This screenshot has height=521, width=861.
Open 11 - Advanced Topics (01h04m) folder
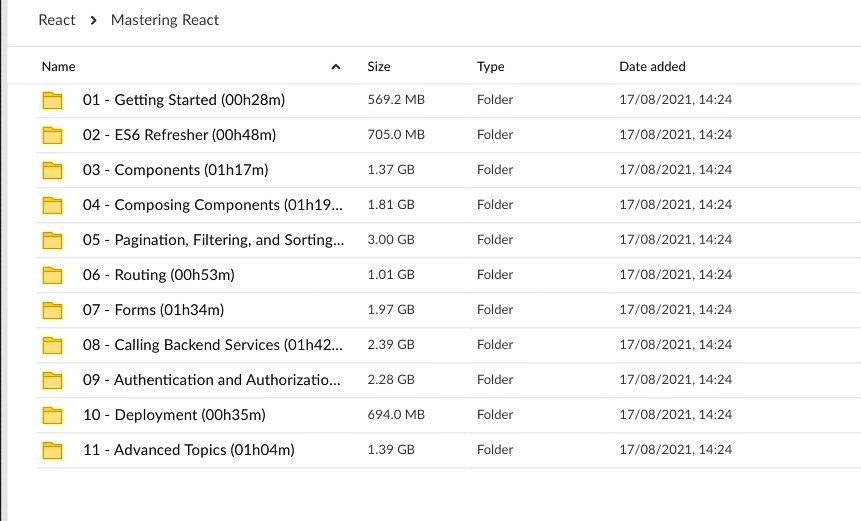click(x=189, y=450)
